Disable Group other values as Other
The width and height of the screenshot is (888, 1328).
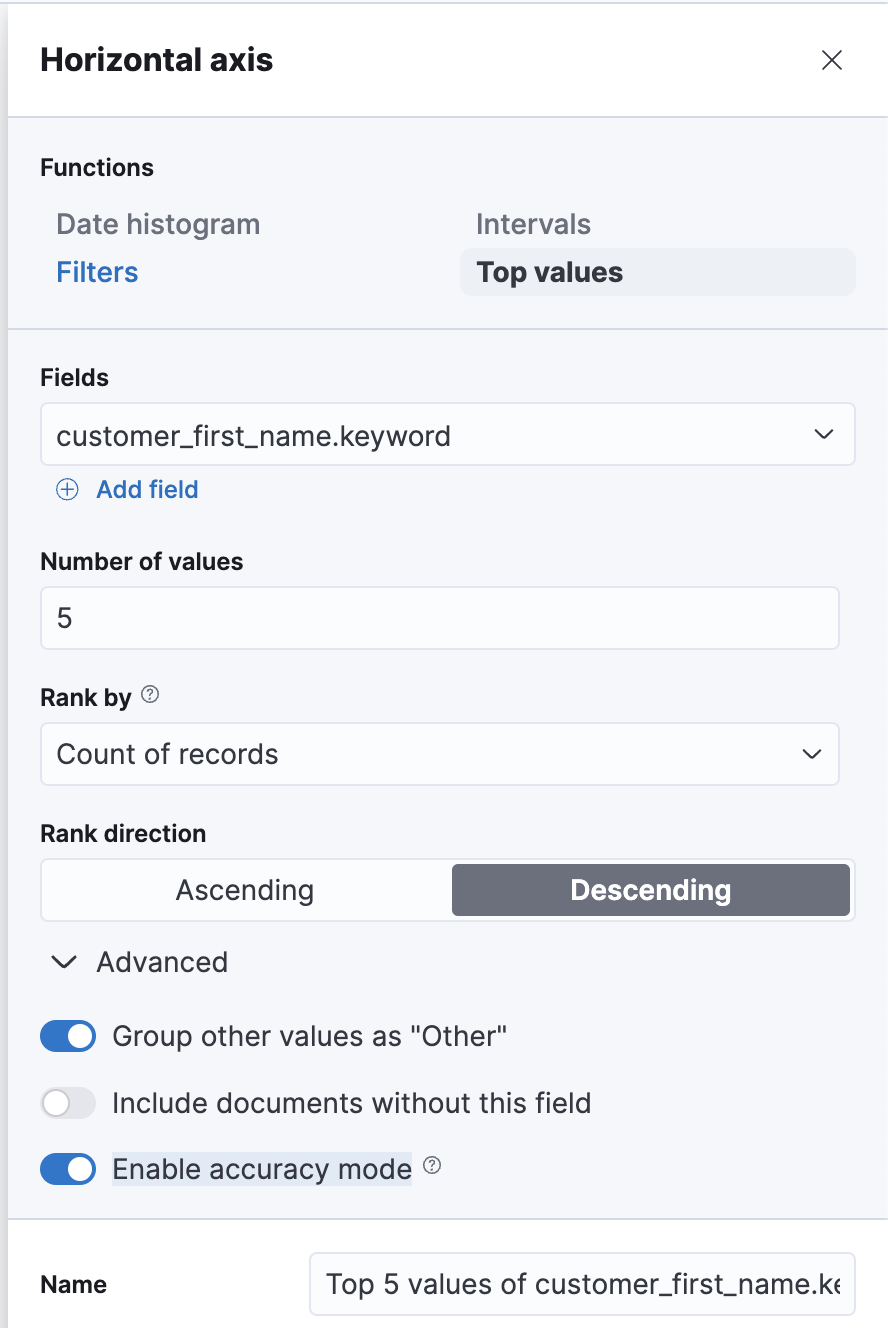point(67,1036)
